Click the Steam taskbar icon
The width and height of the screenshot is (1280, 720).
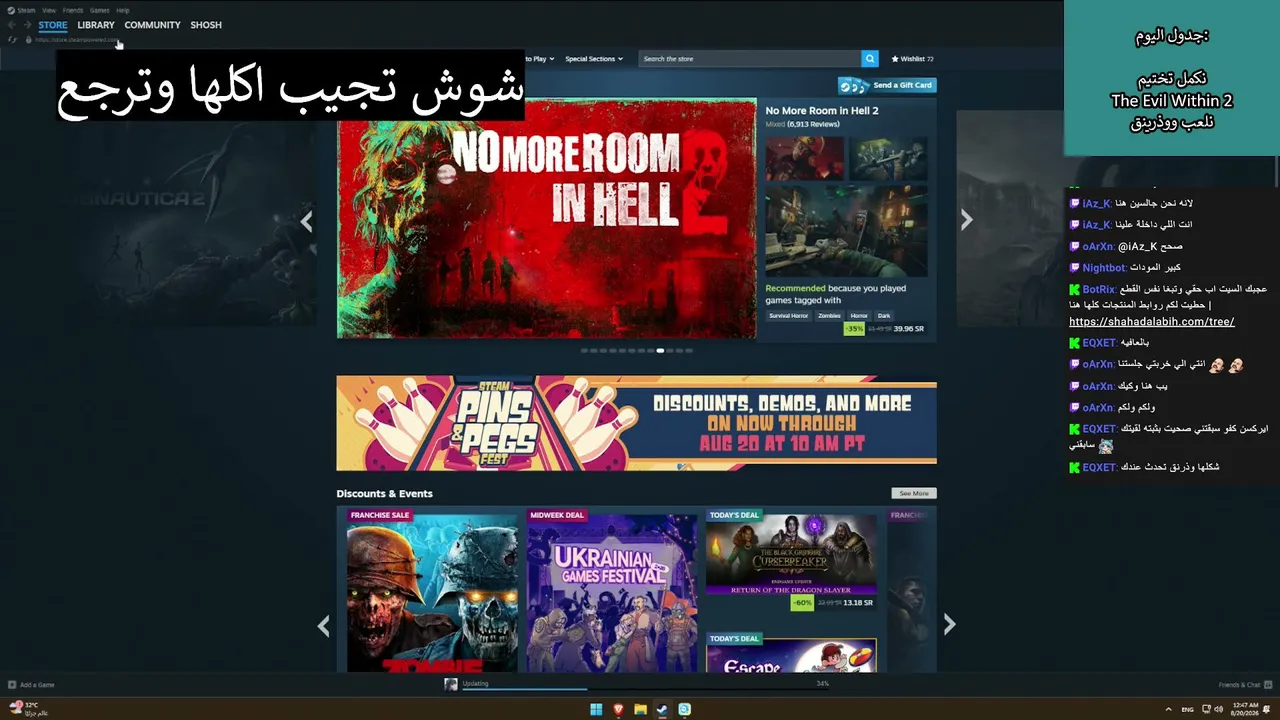662,709
